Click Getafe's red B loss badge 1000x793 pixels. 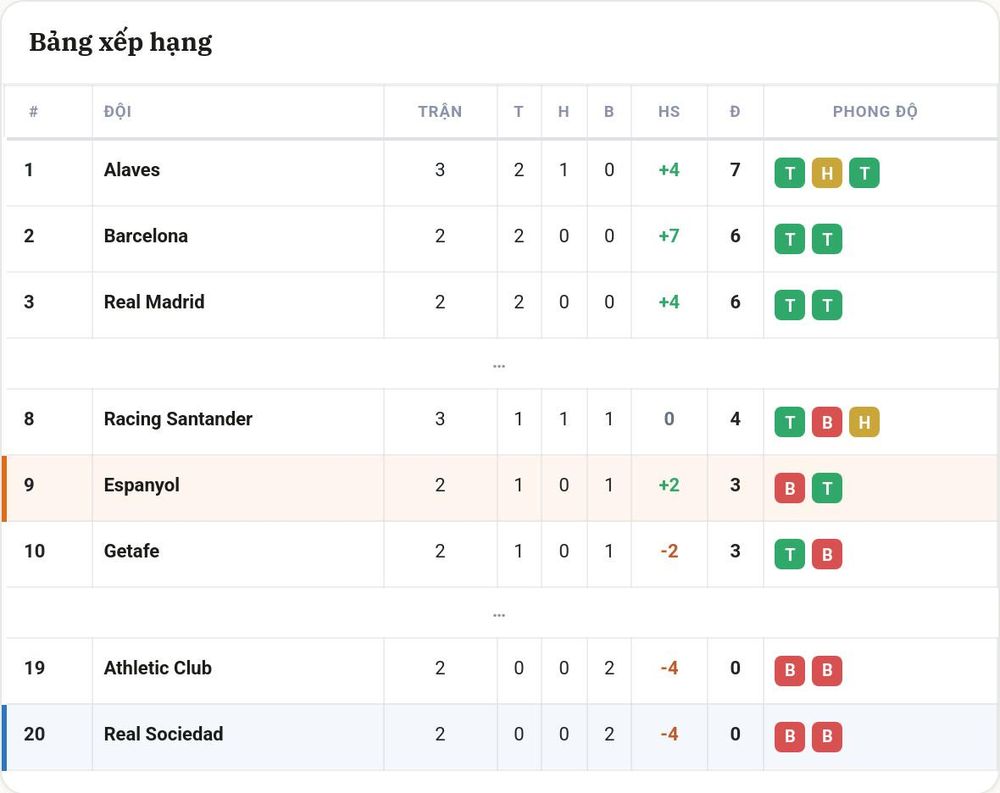[x=827, y=554]
